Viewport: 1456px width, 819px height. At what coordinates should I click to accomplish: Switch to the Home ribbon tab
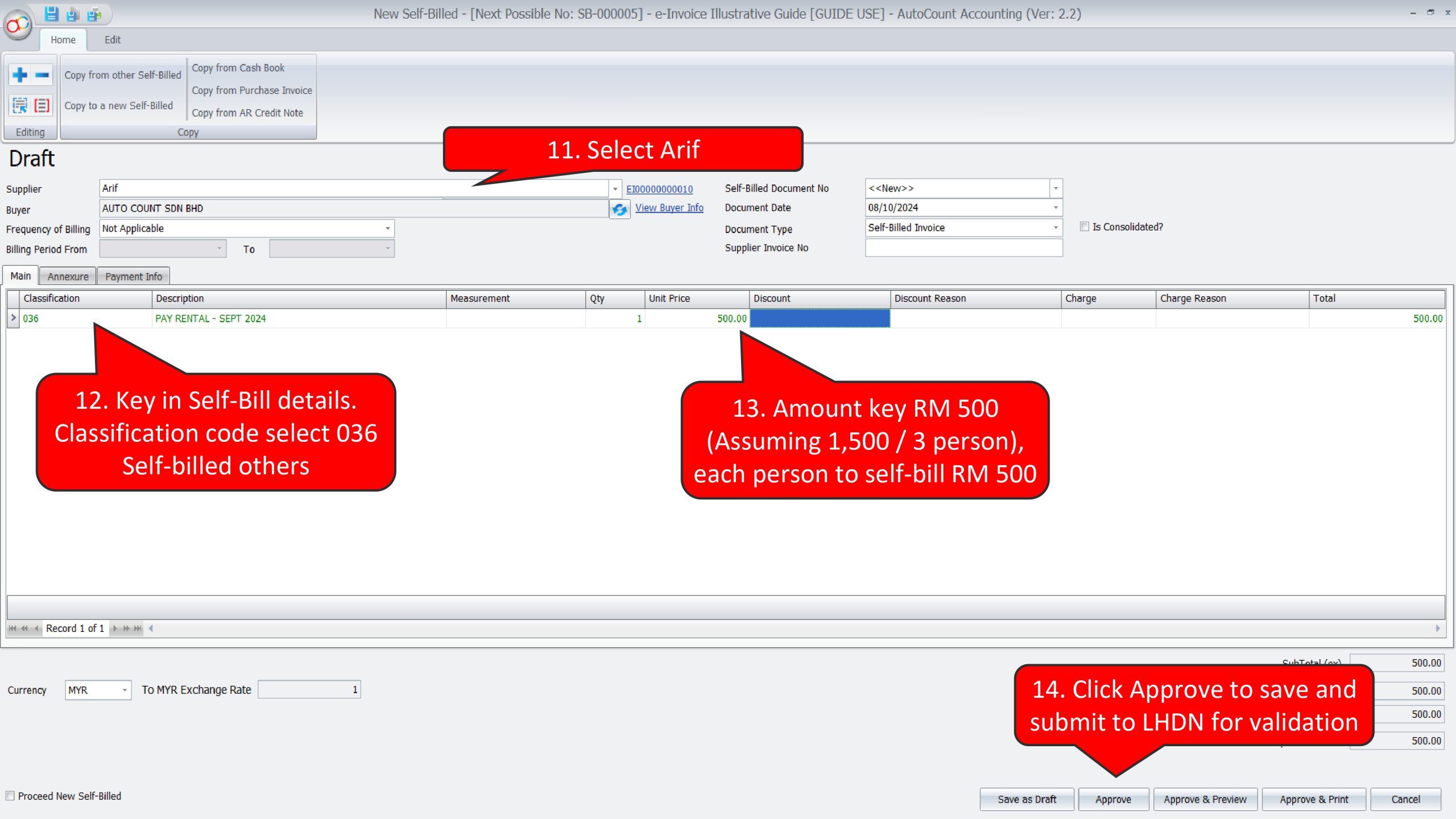click(63, 40)
